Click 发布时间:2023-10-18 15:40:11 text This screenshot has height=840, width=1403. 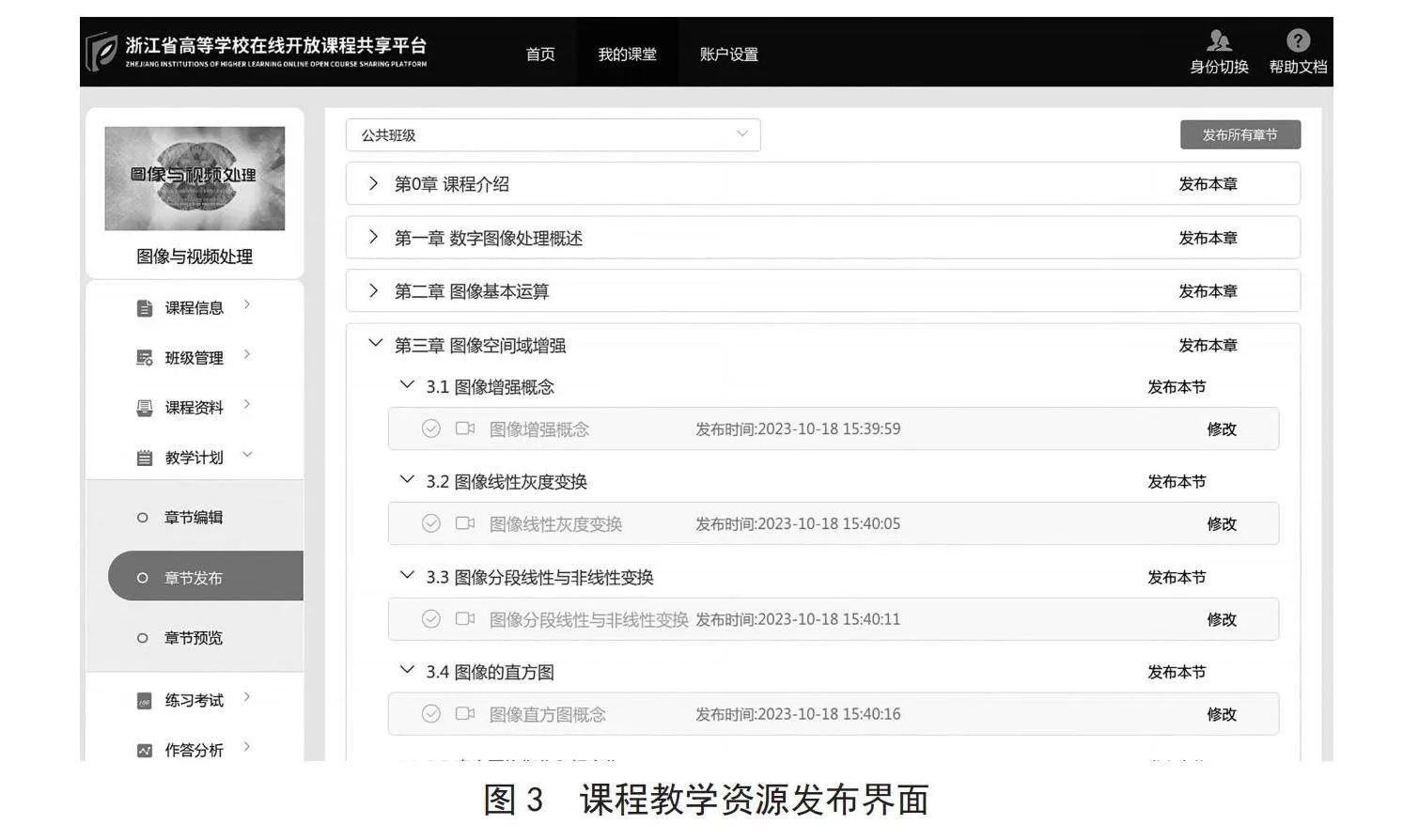798,619
